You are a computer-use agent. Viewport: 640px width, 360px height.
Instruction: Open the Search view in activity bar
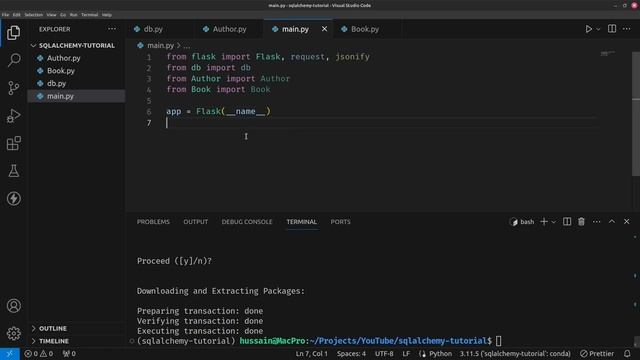13,60
